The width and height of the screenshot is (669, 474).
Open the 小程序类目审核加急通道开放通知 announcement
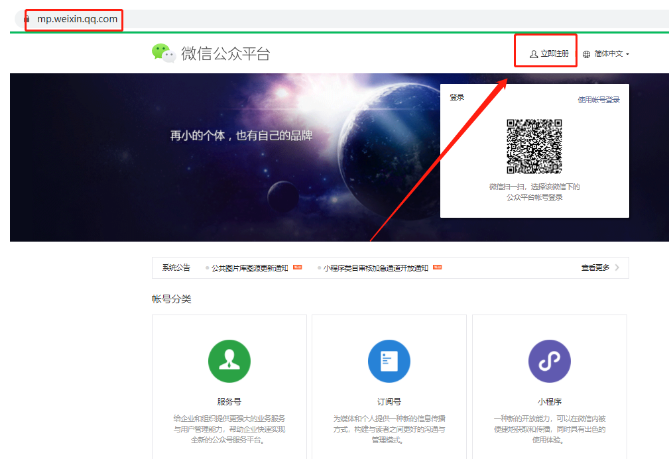tap(374, 268)
